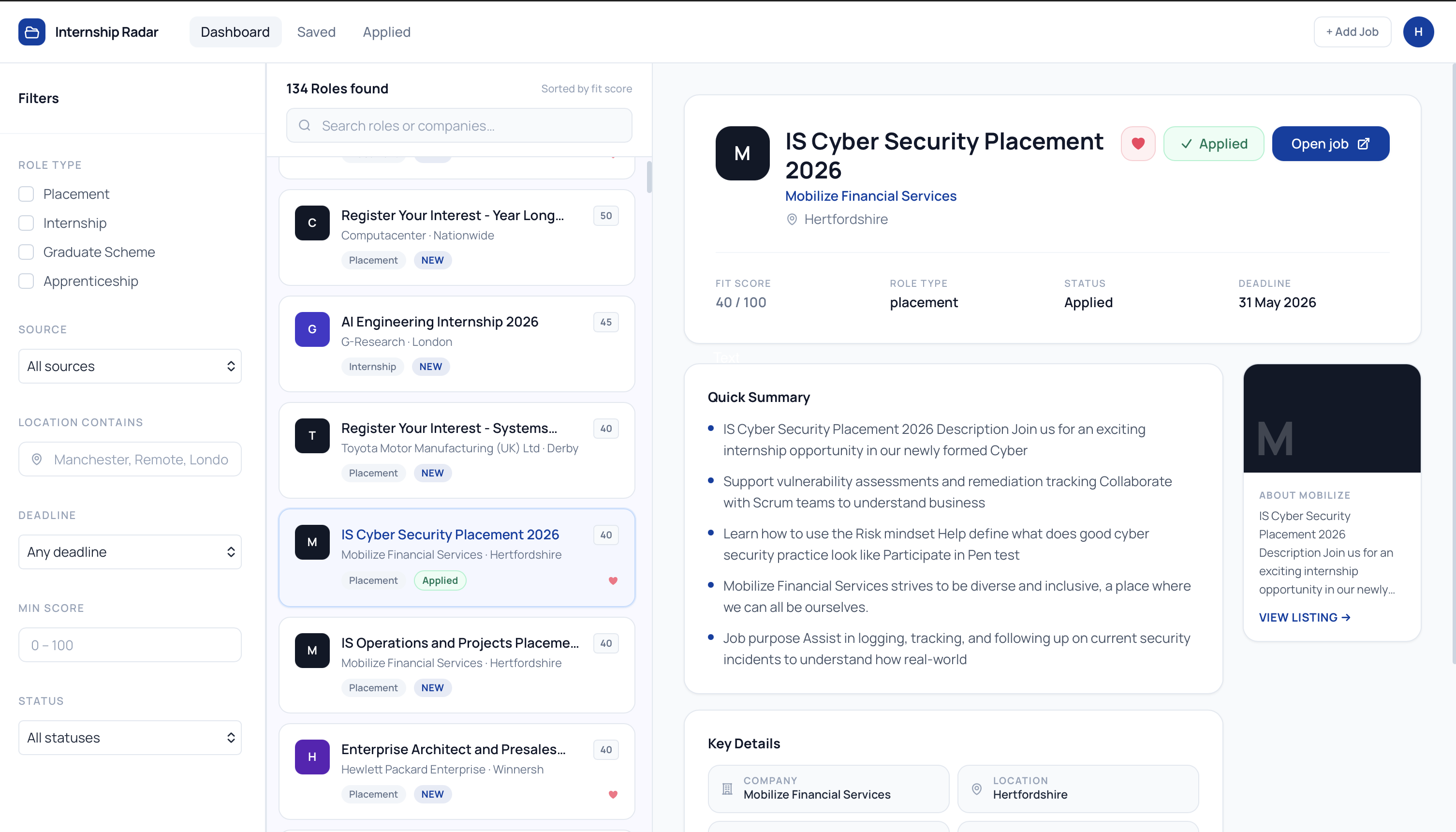Click the 134 Roles found heading

[x=337, y=89]
